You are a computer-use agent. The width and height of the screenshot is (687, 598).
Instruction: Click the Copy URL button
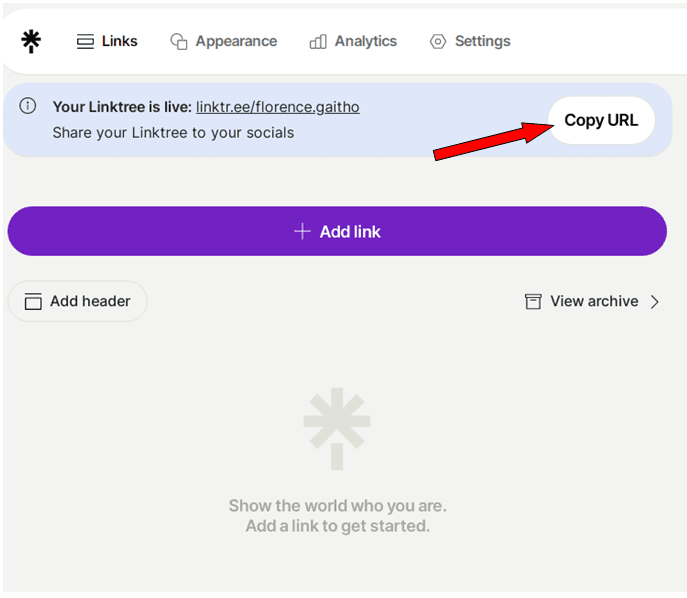pyautogui.click(x=601, y=120)
